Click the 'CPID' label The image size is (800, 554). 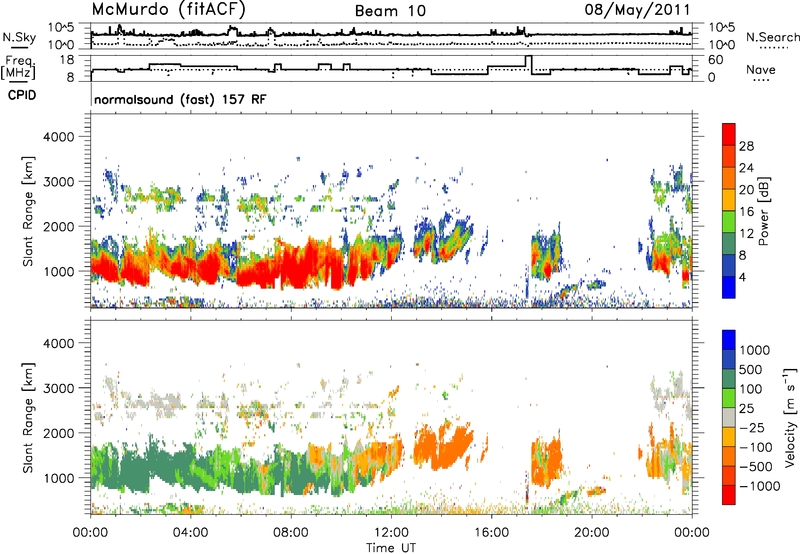pos(22,95)
